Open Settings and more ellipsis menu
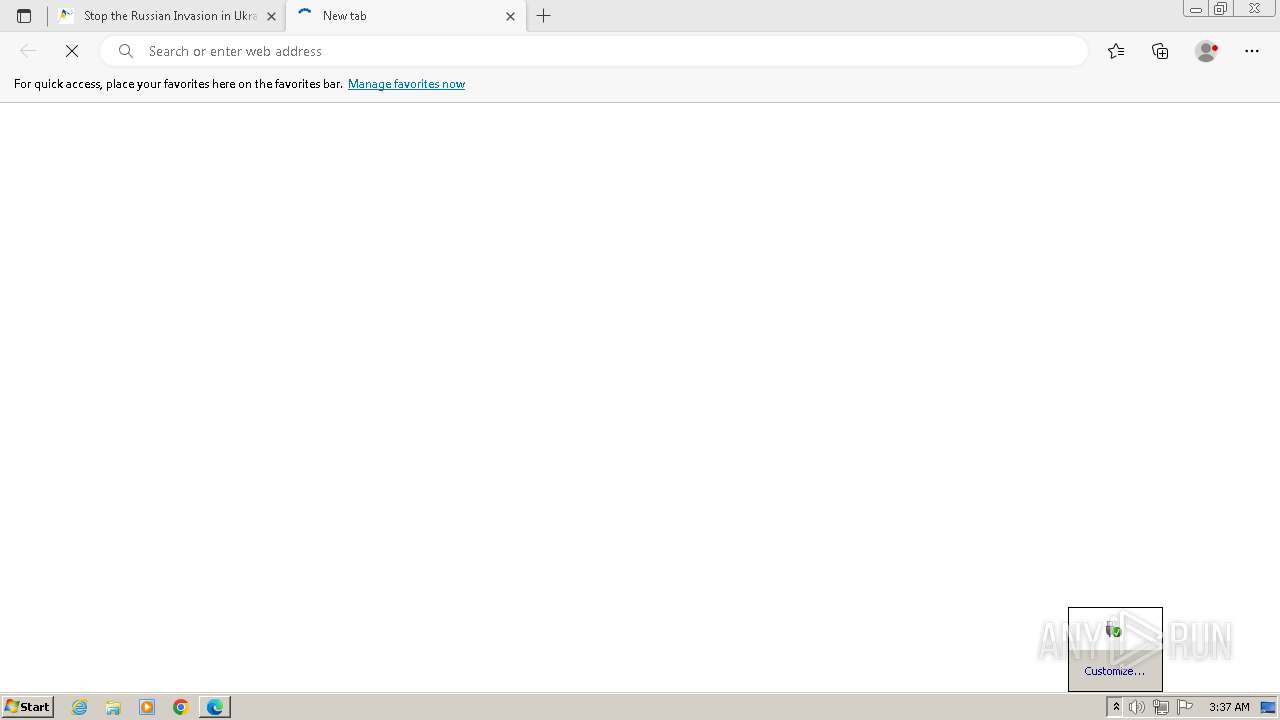The width and height of the screenshot is (1280, 720). pyautogui.click(x=1252, y=51)
